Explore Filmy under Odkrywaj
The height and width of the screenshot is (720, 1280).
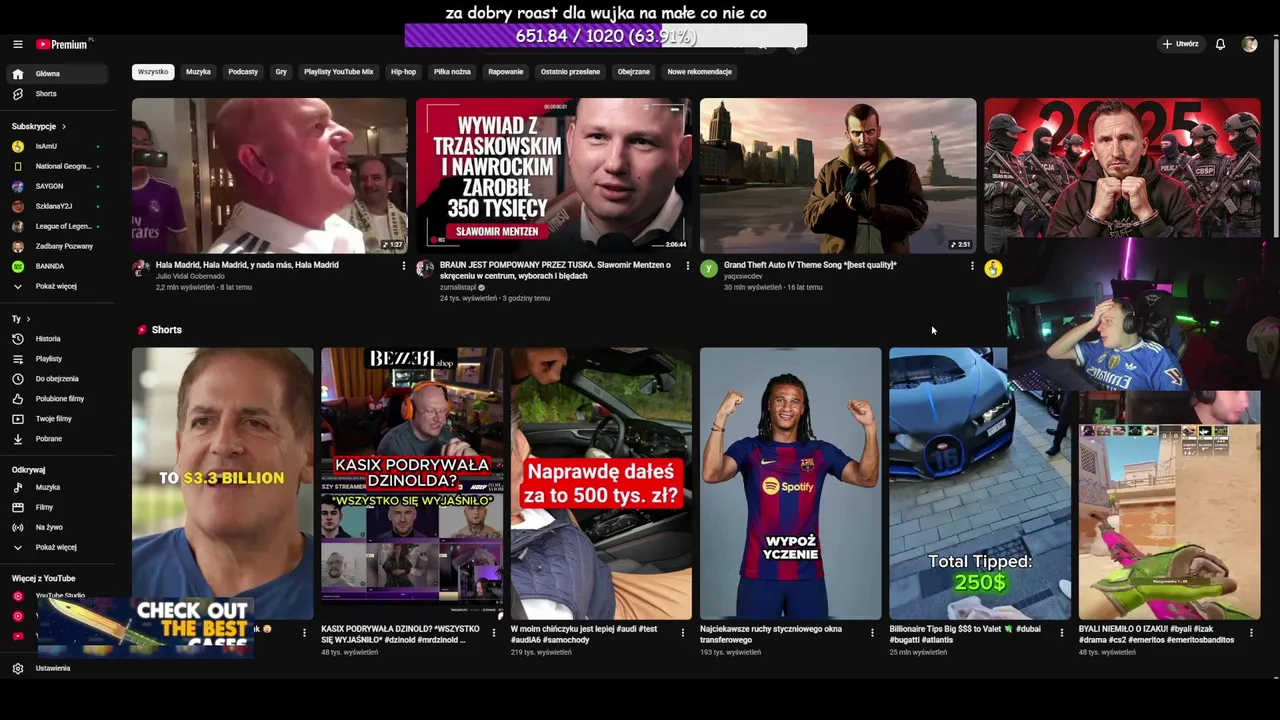pos(59,508)
